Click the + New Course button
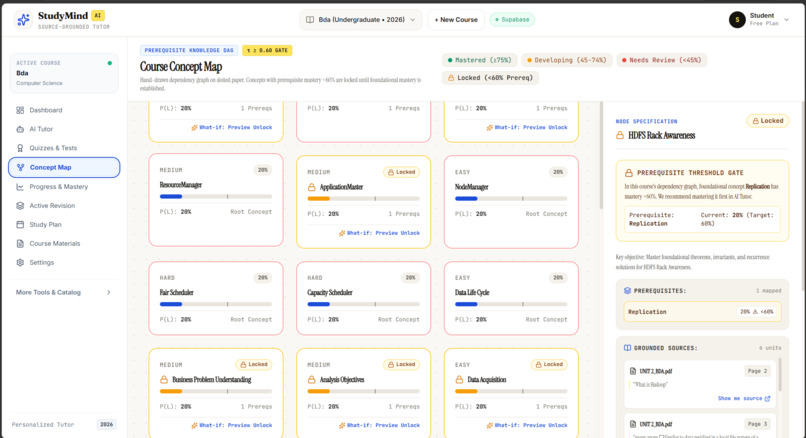The image size is (806, 438). (x=456, y=20)
